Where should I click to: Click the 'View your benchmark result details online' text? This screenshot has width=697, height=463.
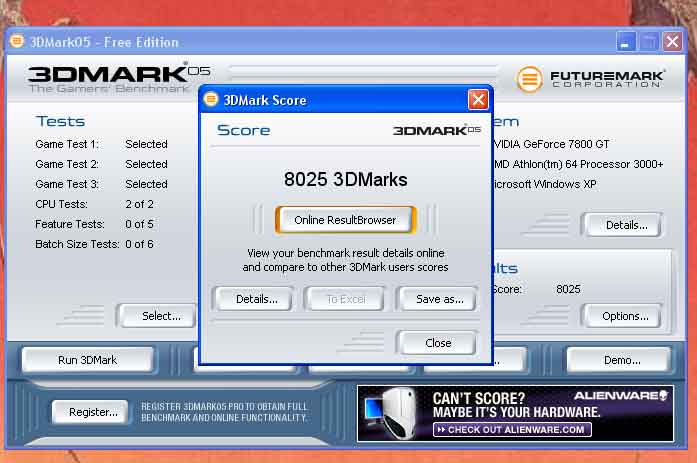[345, 253]
